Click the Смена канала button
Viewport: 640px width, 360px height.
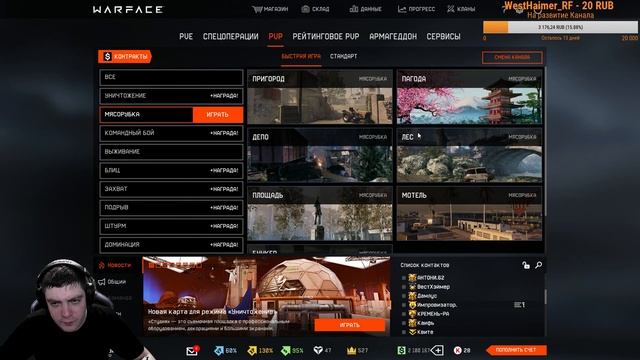click(x=512, y=58)
